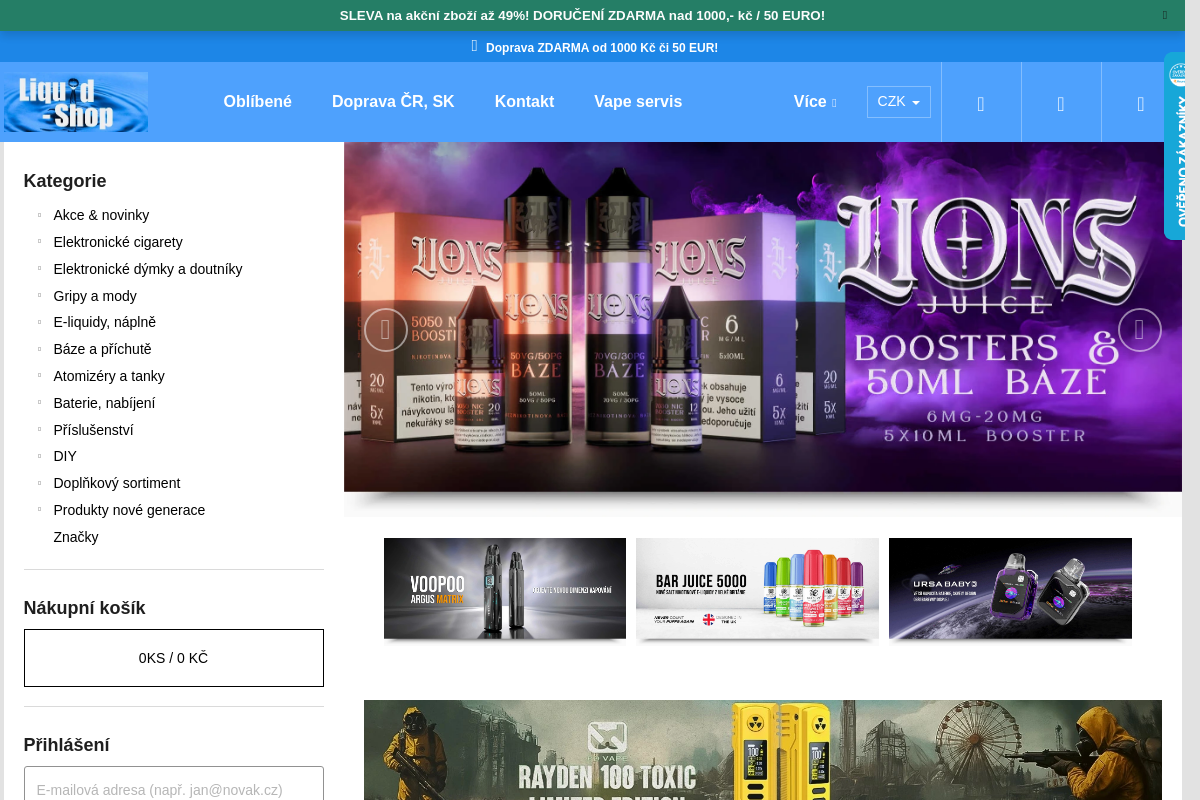Open the Doprava ČR, SK page
The width and height of the screenshot is (1200, 800).
click(393, 102)
